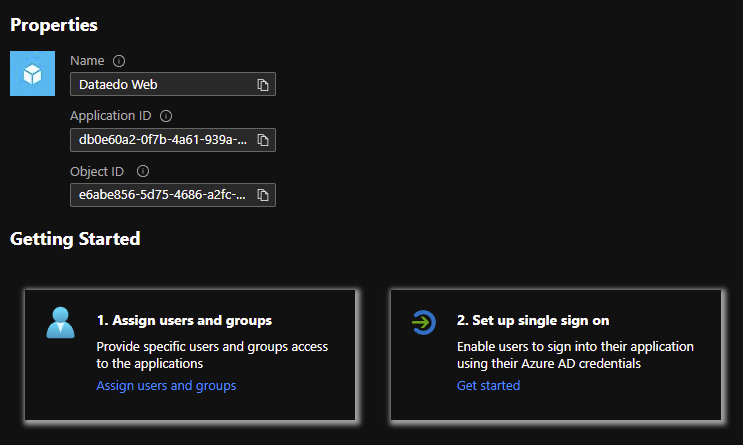Select the Name field containing Dataedo Web
The height and width of the screenshot is (445, 743).
[160, 85]
